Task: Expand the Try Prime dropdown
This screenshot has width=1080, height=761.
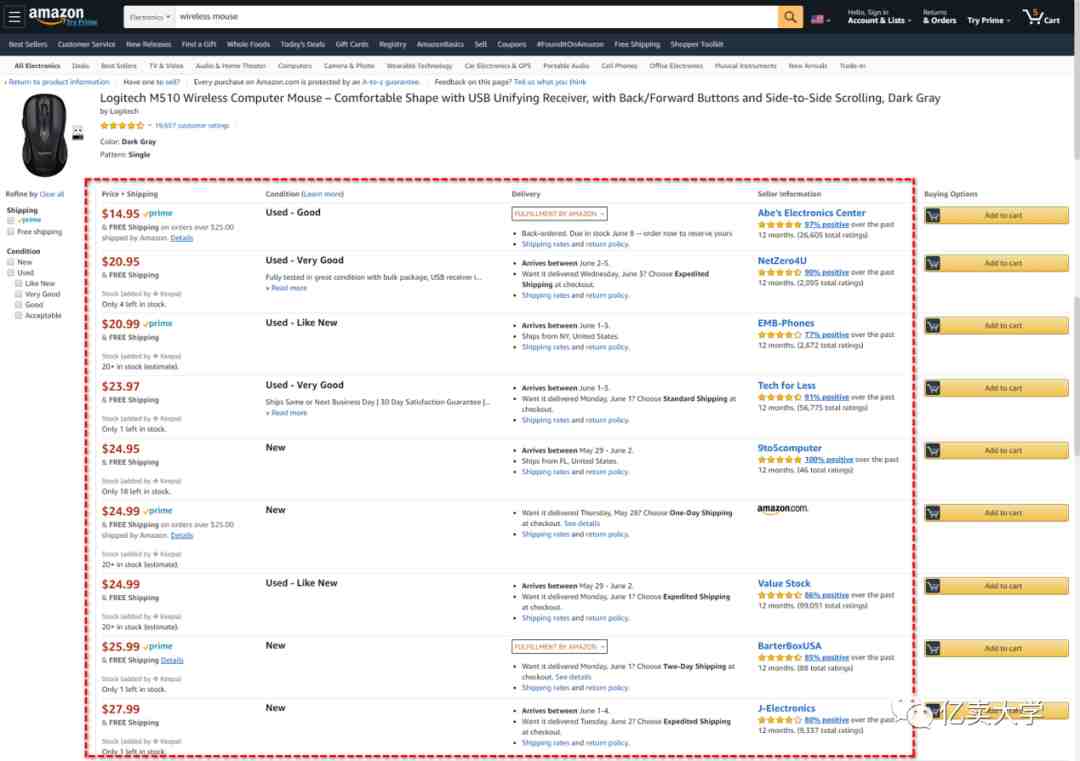Action: pos(988,20)
